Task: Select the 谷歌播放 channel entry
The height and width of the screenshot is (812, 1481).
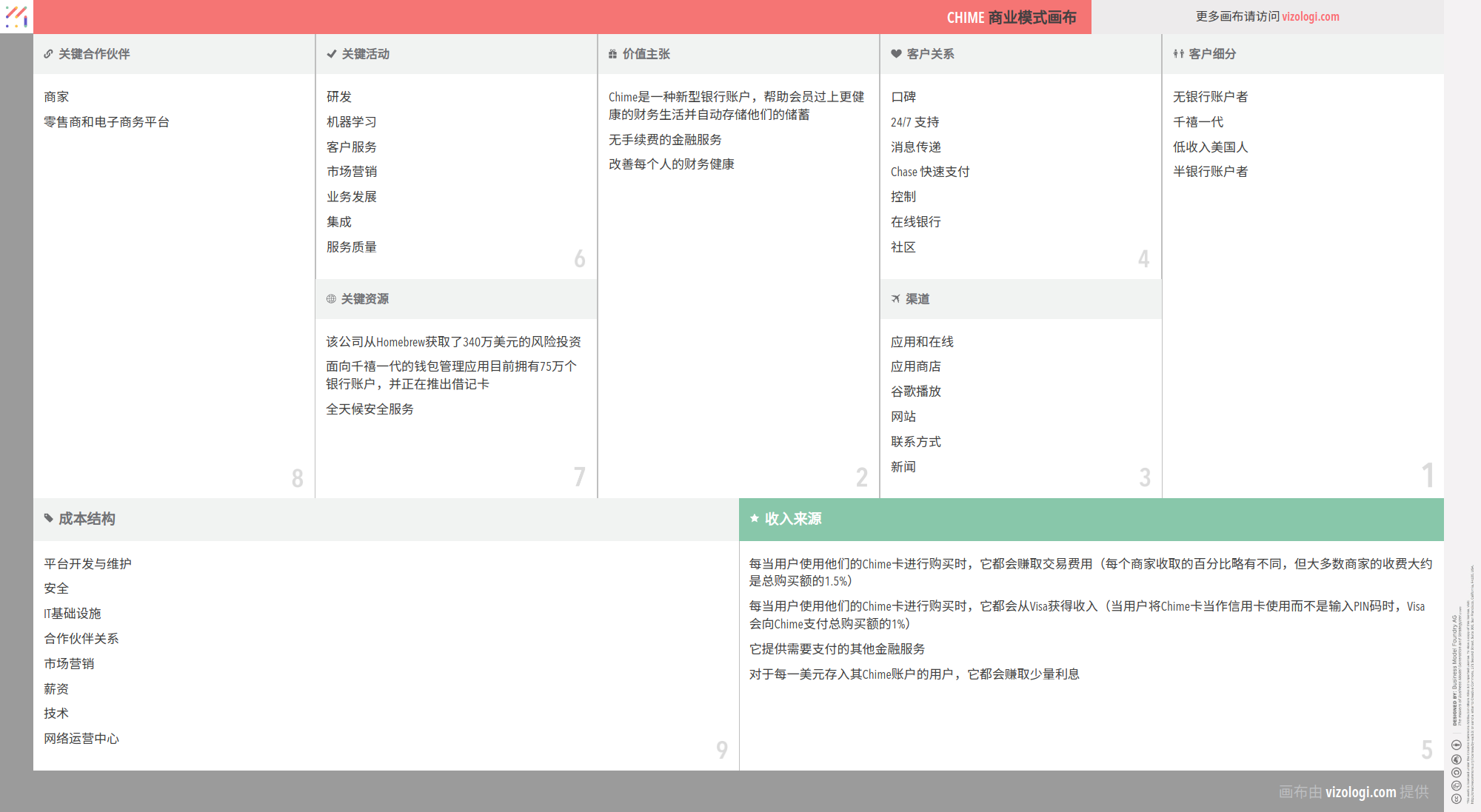Action: point(915,392)
